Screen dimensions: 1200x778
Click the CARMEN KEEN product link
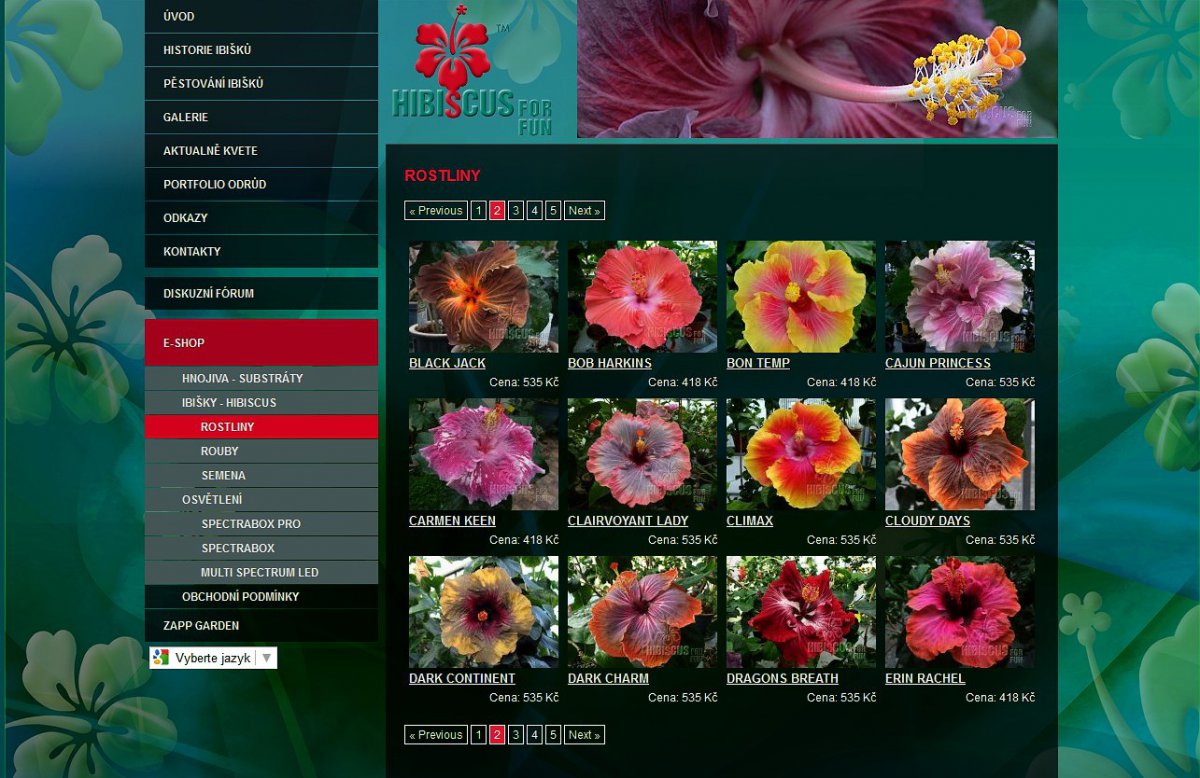tap(452, 521)
